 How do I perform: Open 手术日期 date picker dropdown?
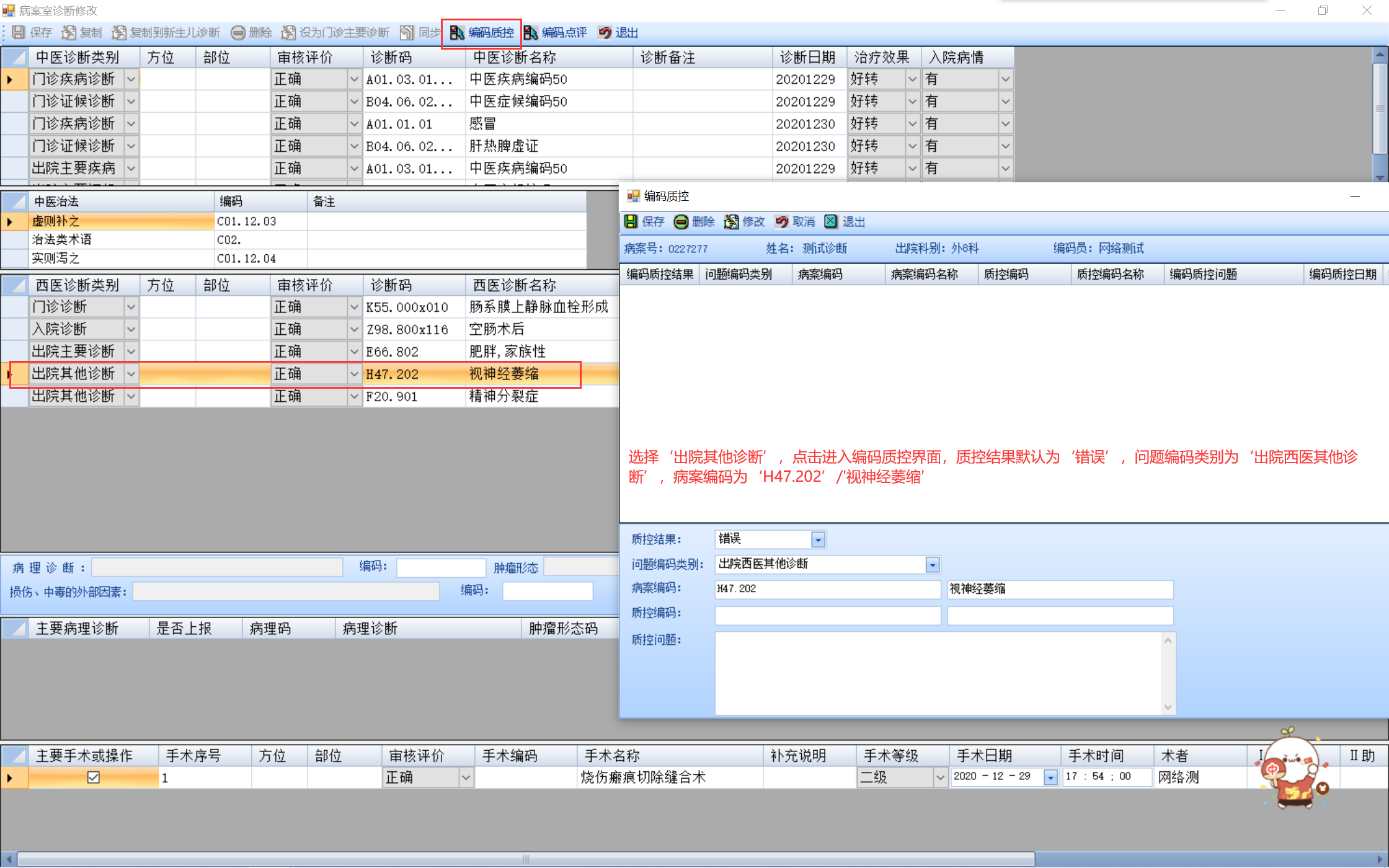coord(1050,777)
